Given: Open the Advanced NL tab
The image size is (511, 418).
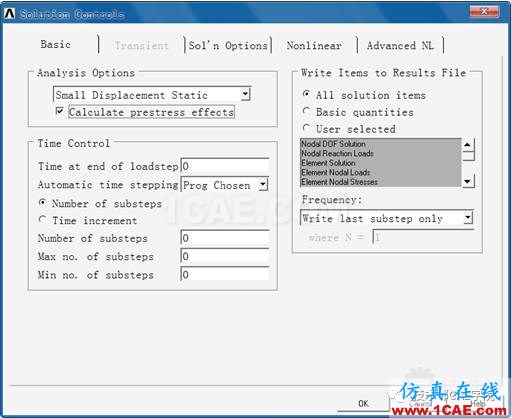Looking at the screenshot, I should tap(400, 45).
